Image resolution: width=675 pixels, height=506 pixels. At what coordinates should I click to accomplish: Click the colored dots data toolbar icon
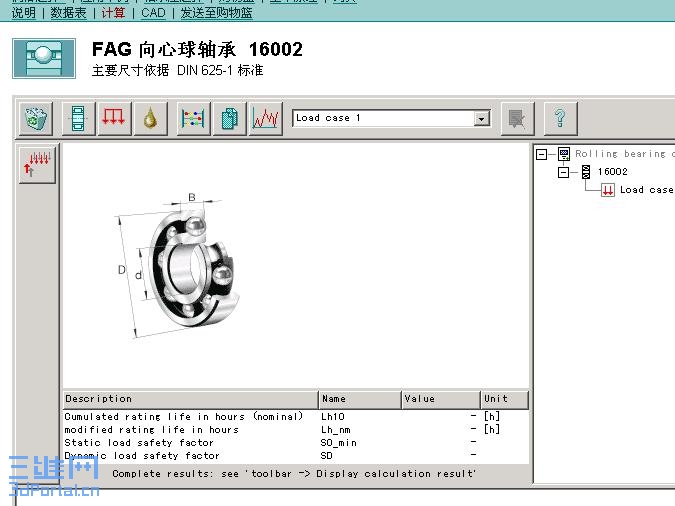click(193, 118)
